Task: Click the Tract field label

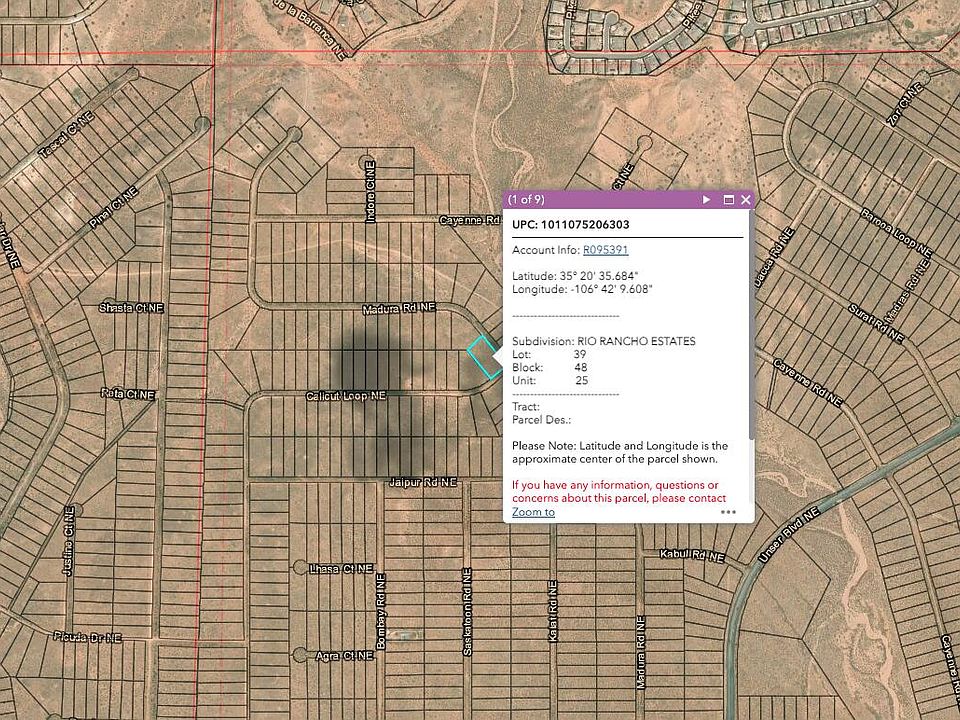Action: click(525, 407)
